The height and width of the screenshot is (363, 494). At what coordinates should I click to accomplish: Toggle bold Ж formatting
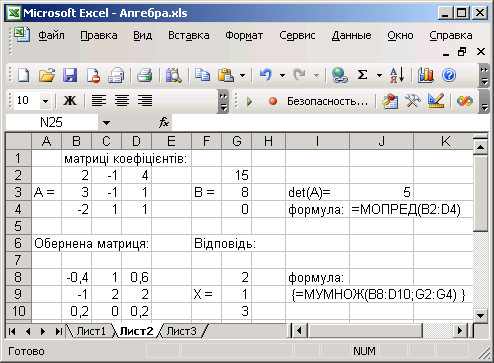pyautogui.click(x=70, y=100)
